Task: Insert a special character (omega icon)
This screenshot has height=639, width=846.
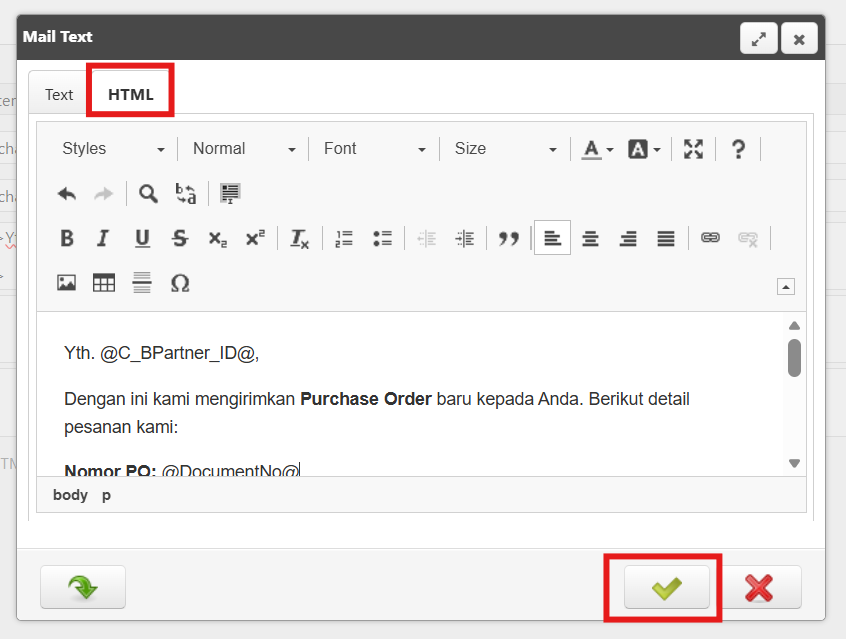Action: tap(180, 283)
